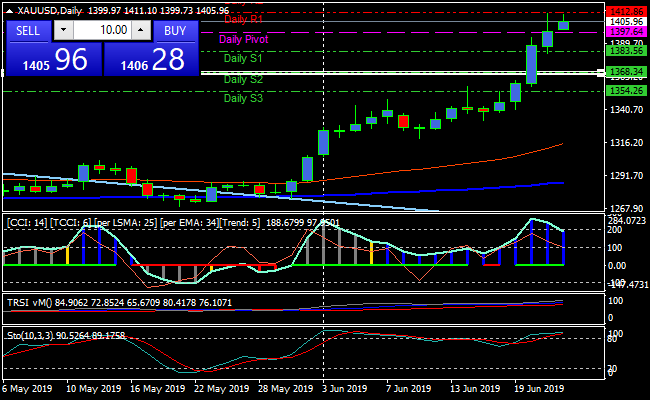
Task: Click the 1368.34 horizontal line price tag
Action: 626,72
